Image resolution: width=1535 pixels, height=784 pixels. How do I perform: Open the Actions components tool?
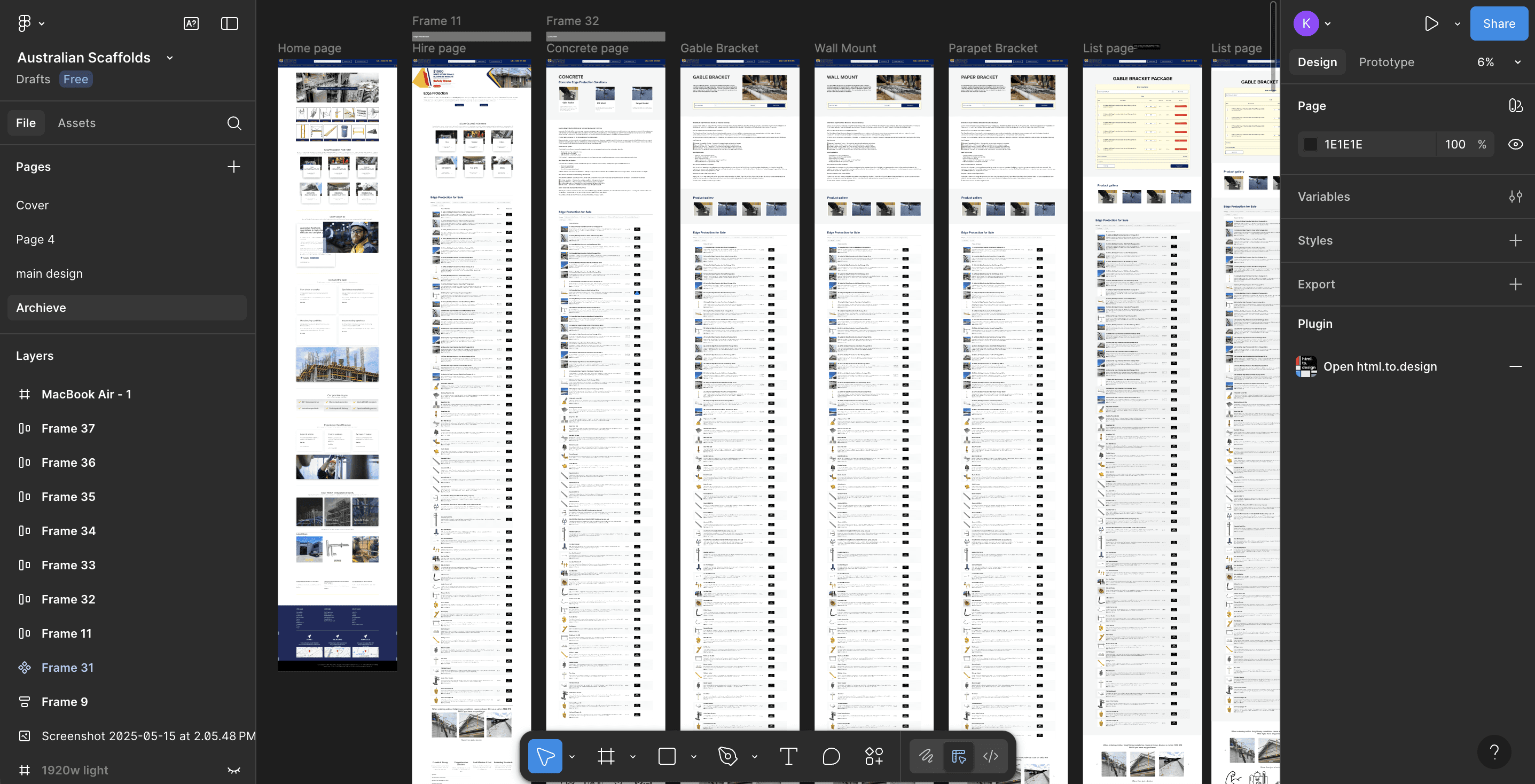coord(874,756)
